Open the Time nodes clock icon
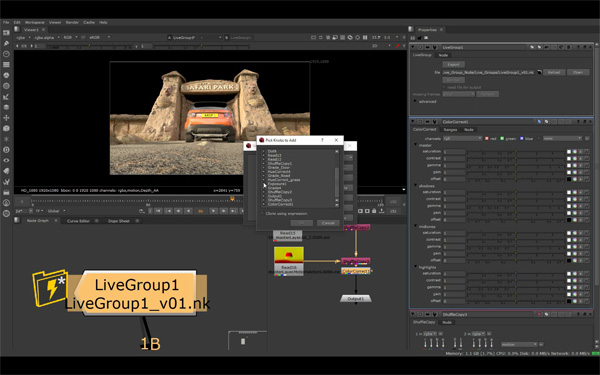The width and height of the screenshot is (600, 375). tap(6, 54)
